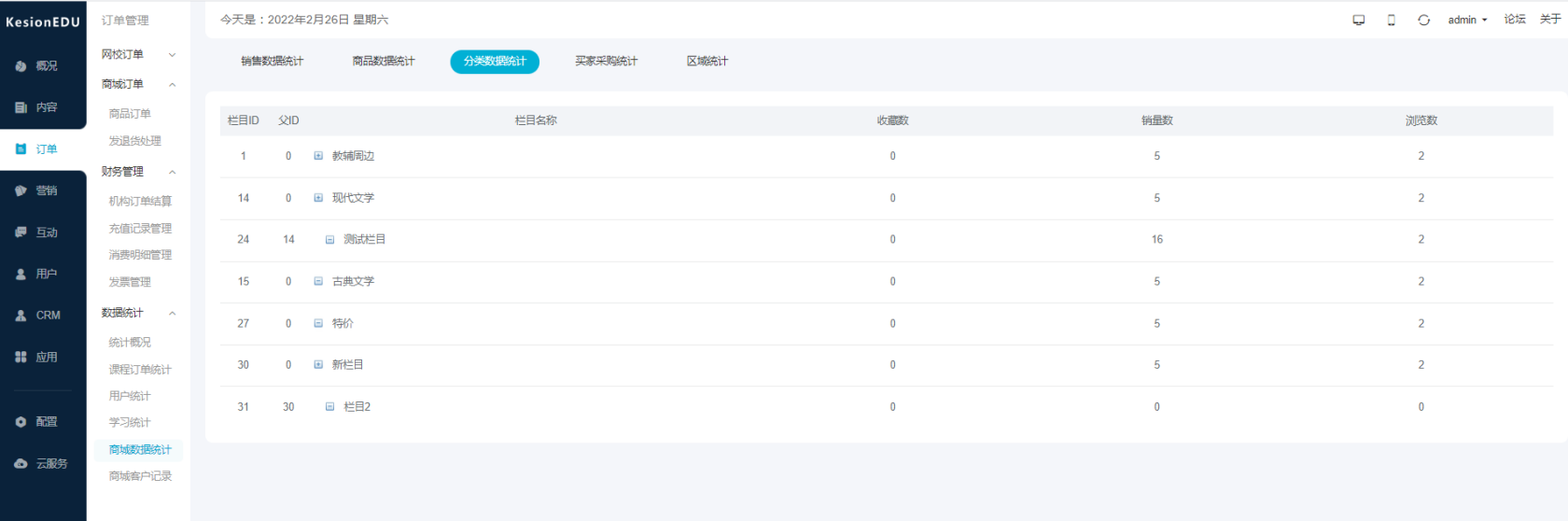Click the node icon beside 栏目2
Screen dimensions: 1568x521
click(329, 407)
